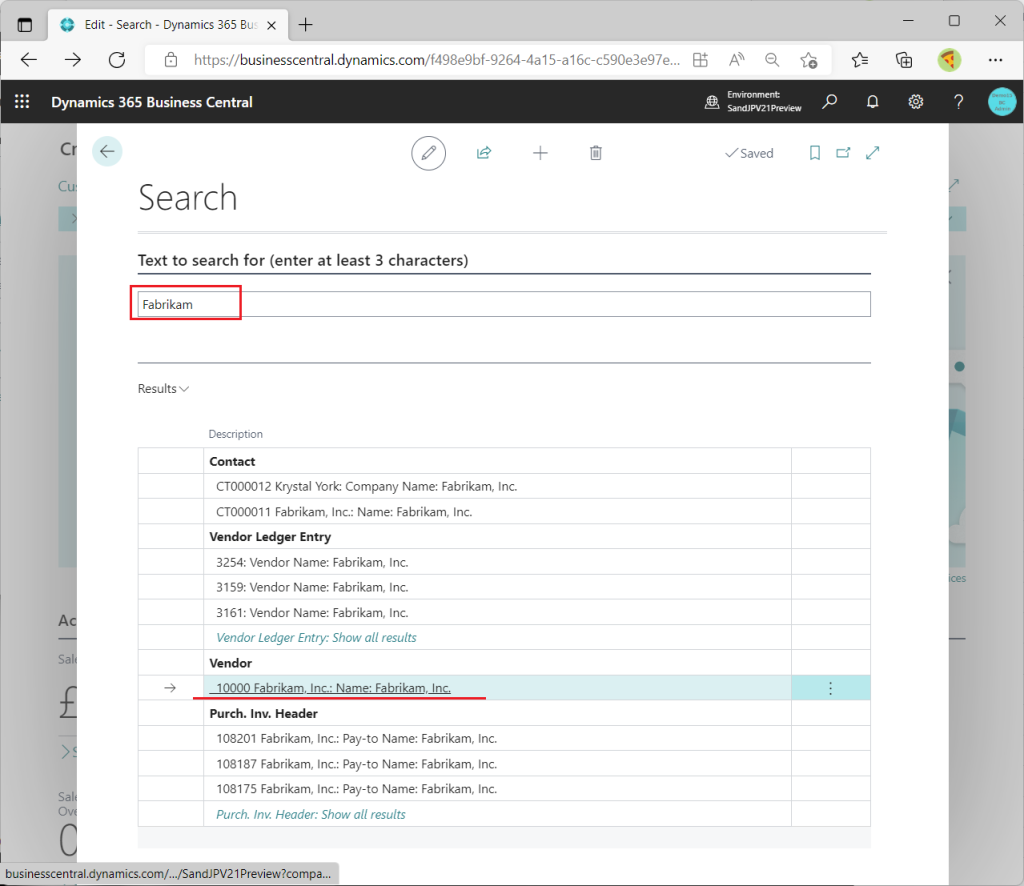Collapse the Results section
This screenshot has width=1024, height=886.
163,388
